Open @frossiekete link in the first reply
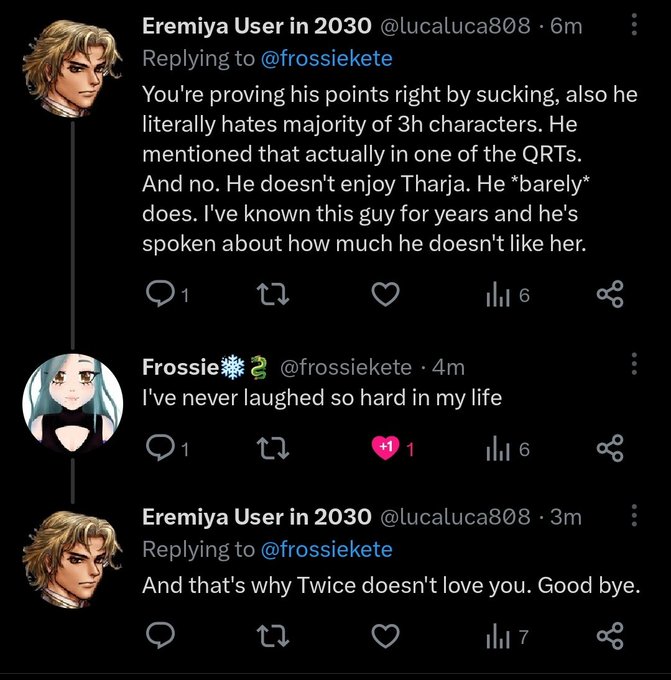This screenshot has width=671, height=680. pos(327,59)
